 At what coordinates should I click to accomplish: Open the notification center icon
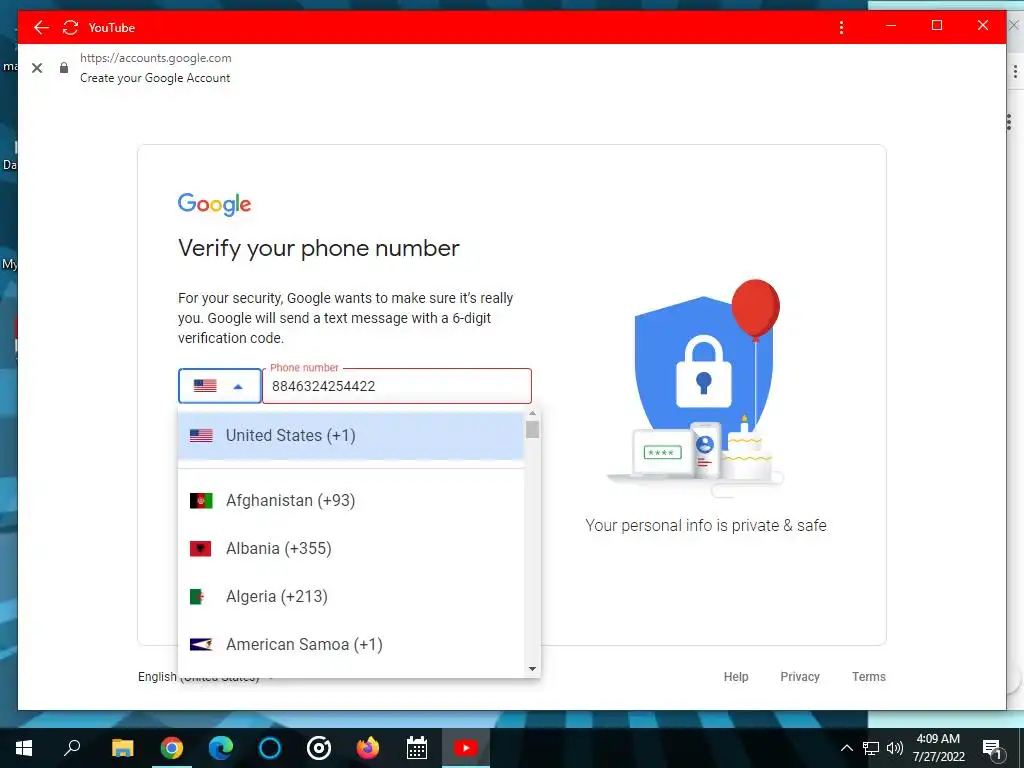993,748
